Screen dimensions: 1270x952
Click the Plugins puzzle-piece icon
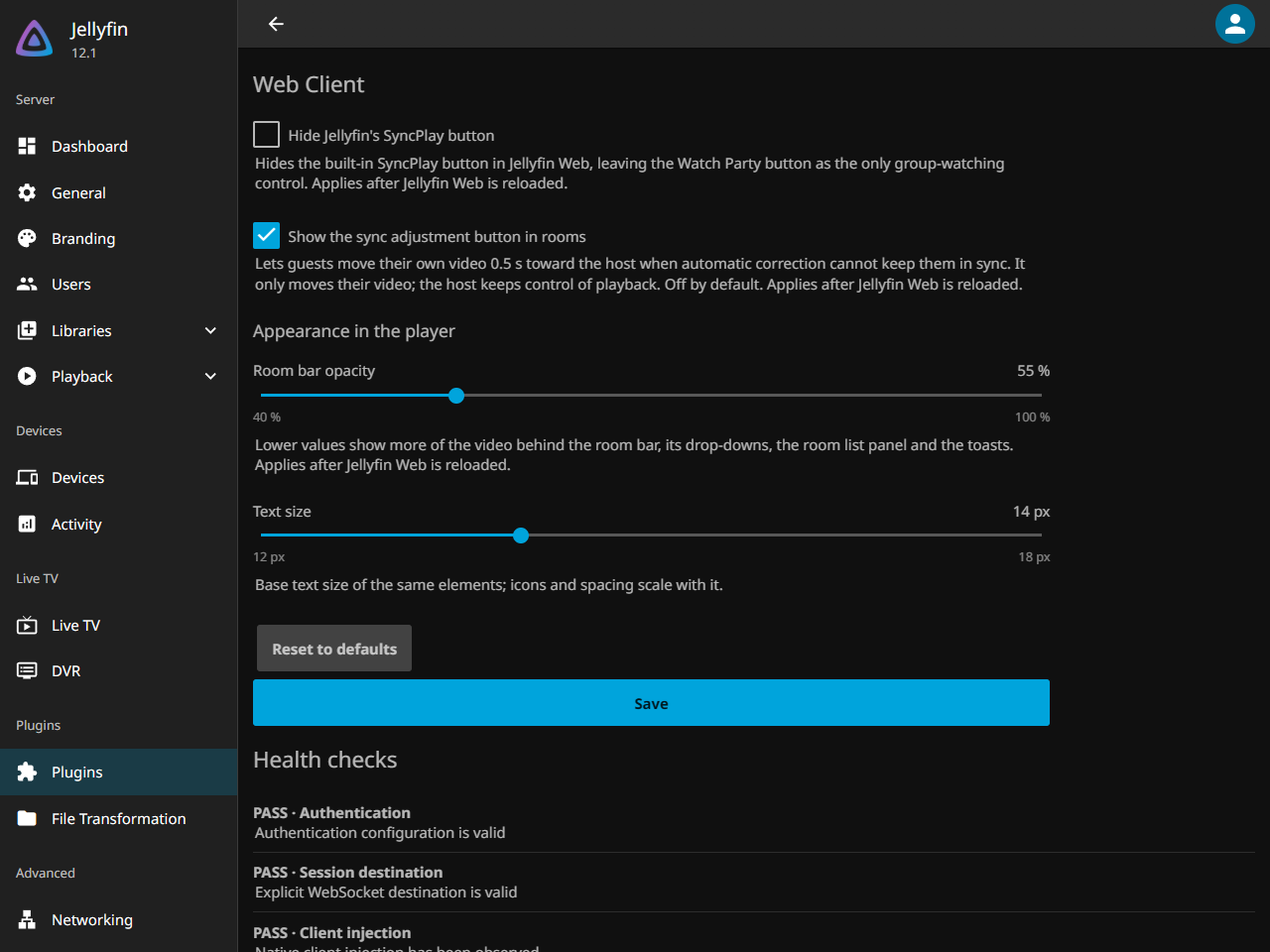pyautogui.click(x=27, y=772)
